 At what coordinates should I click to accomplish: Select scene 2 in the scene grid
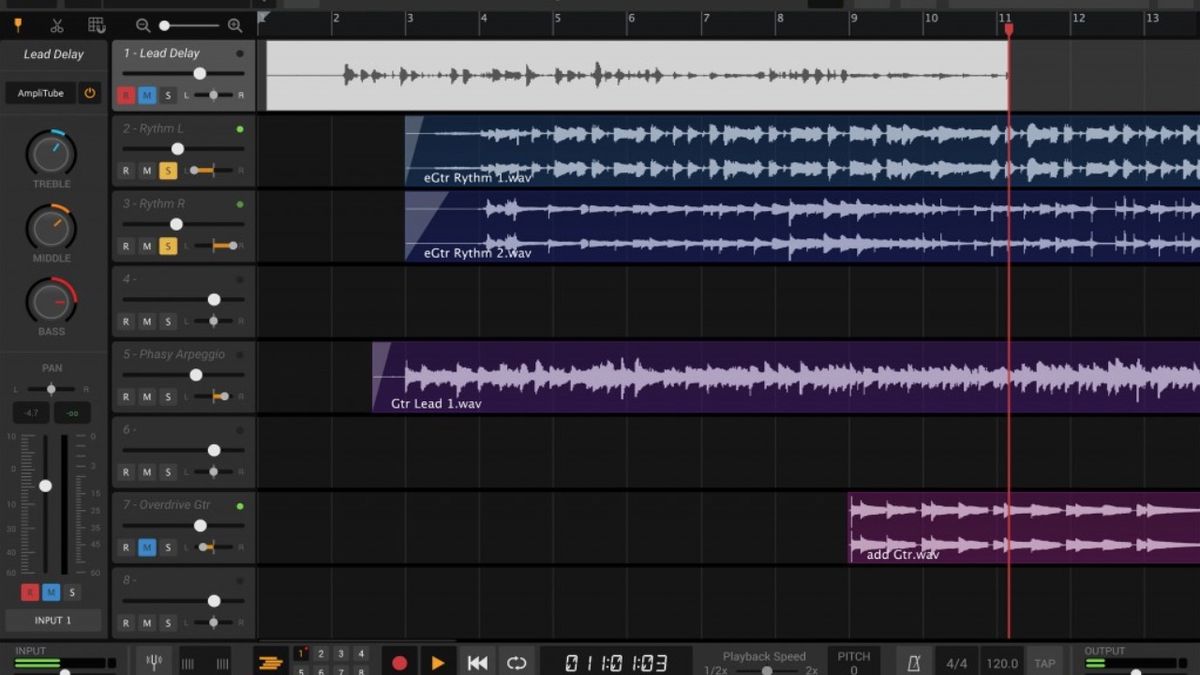pyautogui.click(x=320, y=652)
